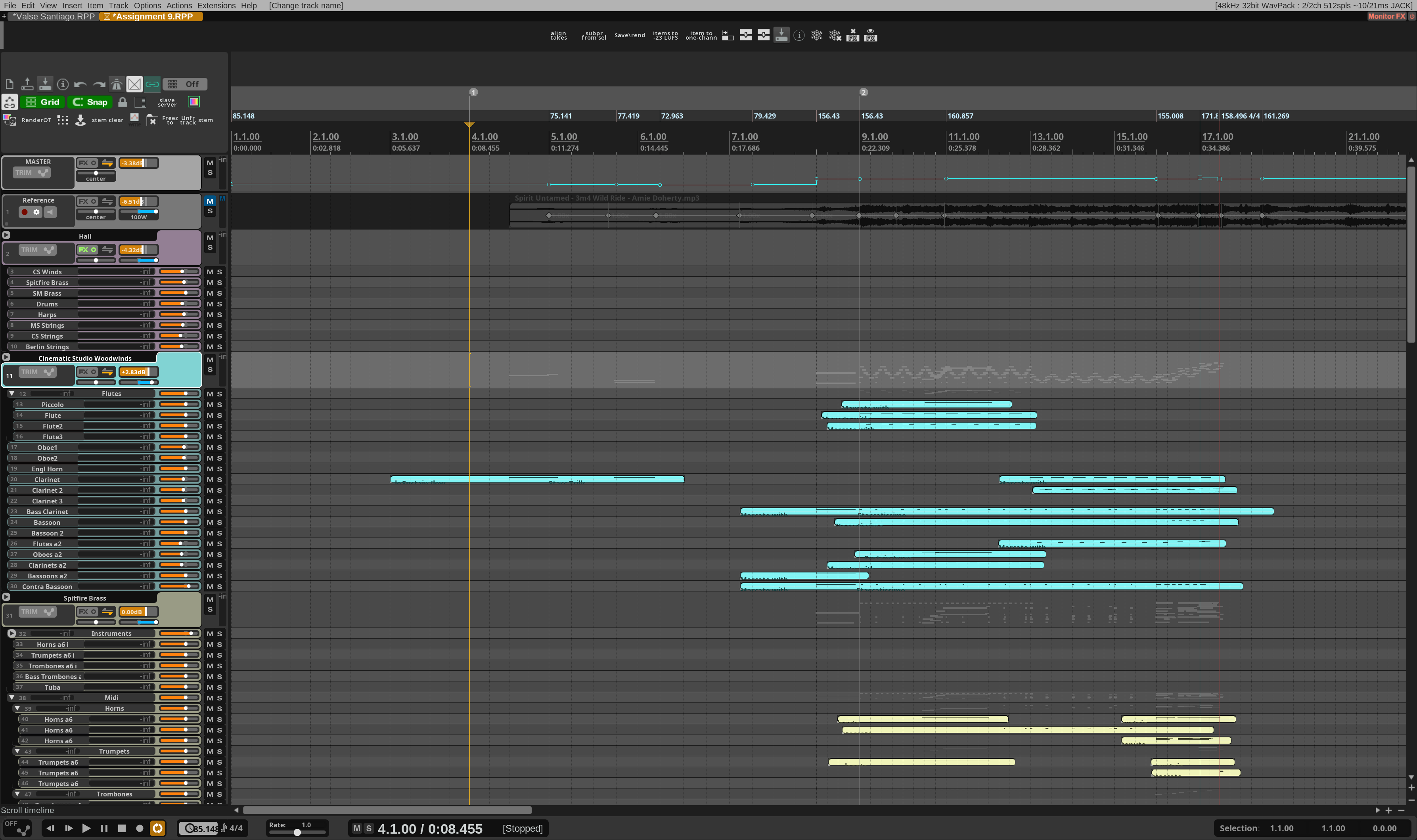Toggle the green Grid button
This screenshot has width=1417, height=840.
42,102
